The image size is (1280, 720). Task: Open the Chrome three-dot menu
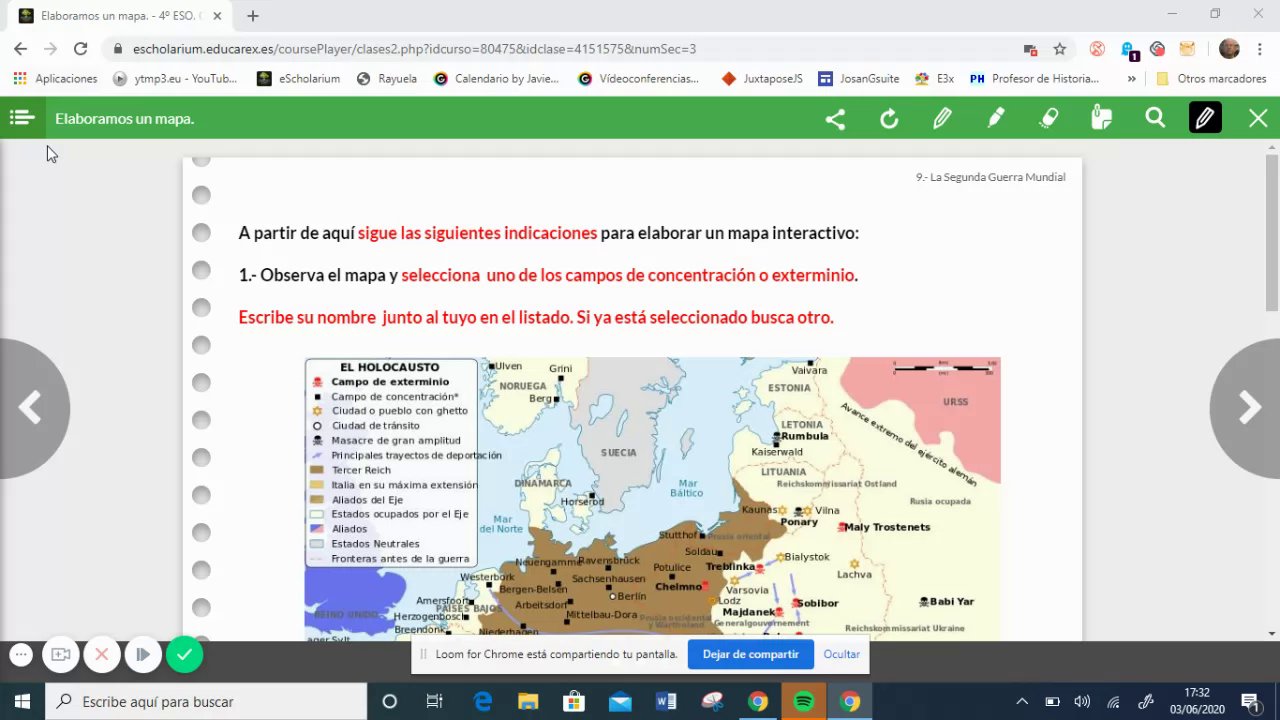(1259, 49)
